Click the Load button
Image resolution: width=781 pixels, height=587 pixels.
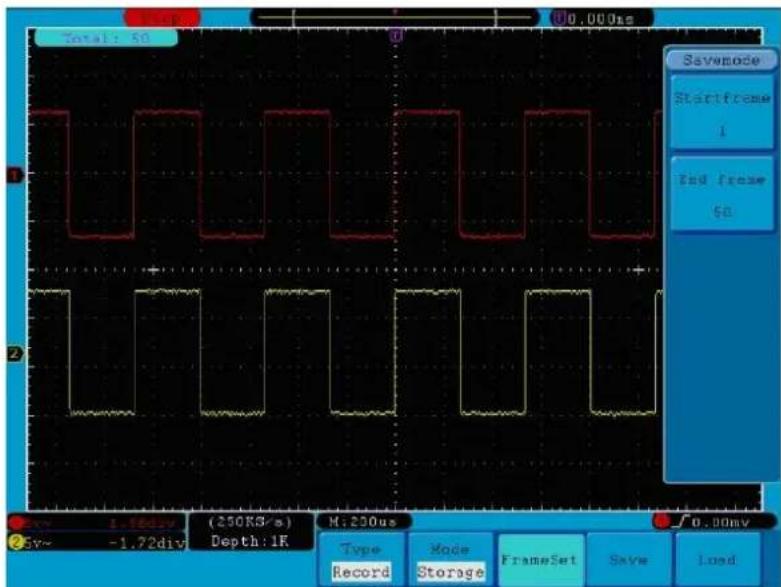[x=716, y=560]
